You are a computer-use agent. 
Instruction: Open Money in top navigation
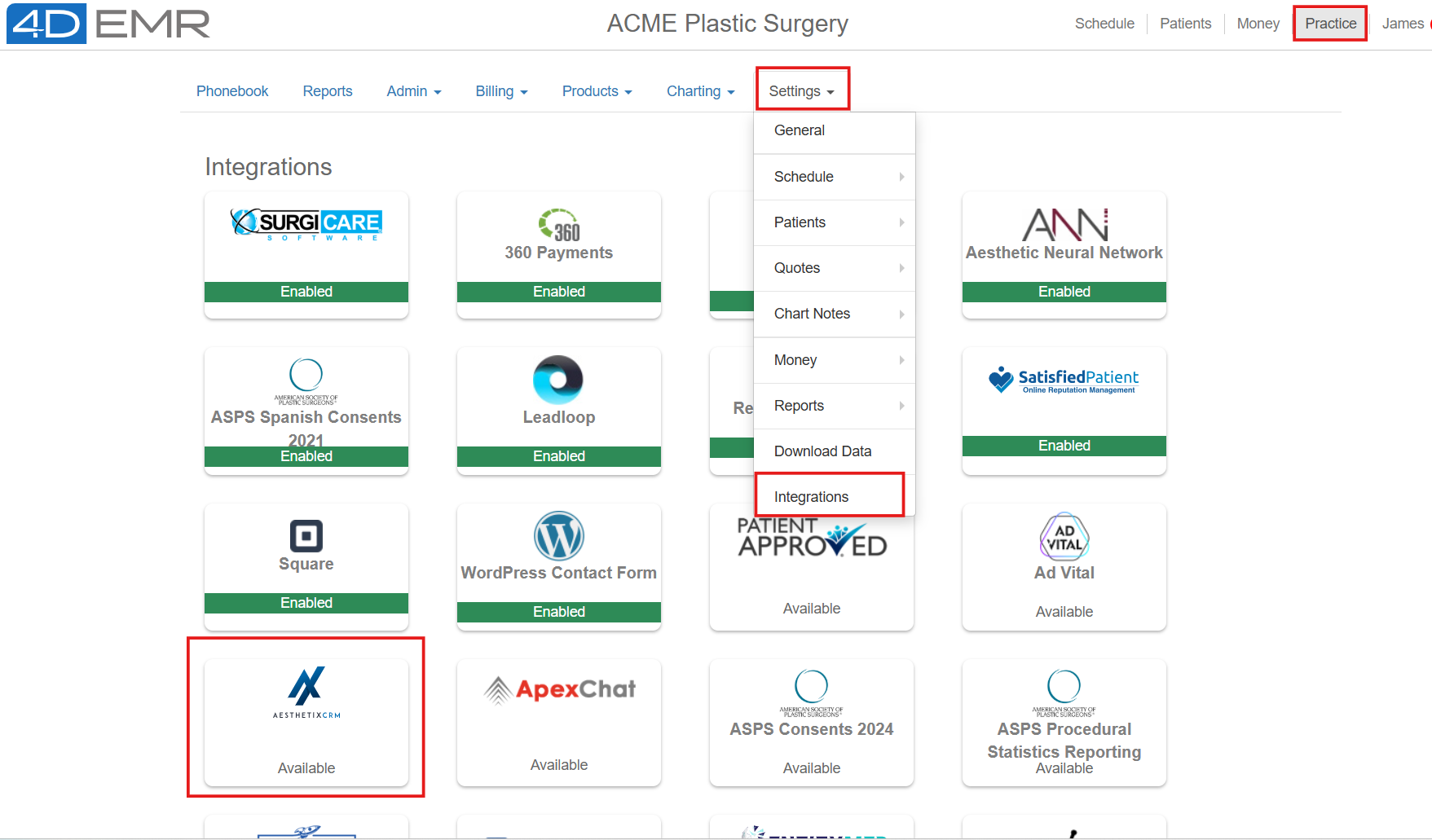click(x=1258, y=24)
